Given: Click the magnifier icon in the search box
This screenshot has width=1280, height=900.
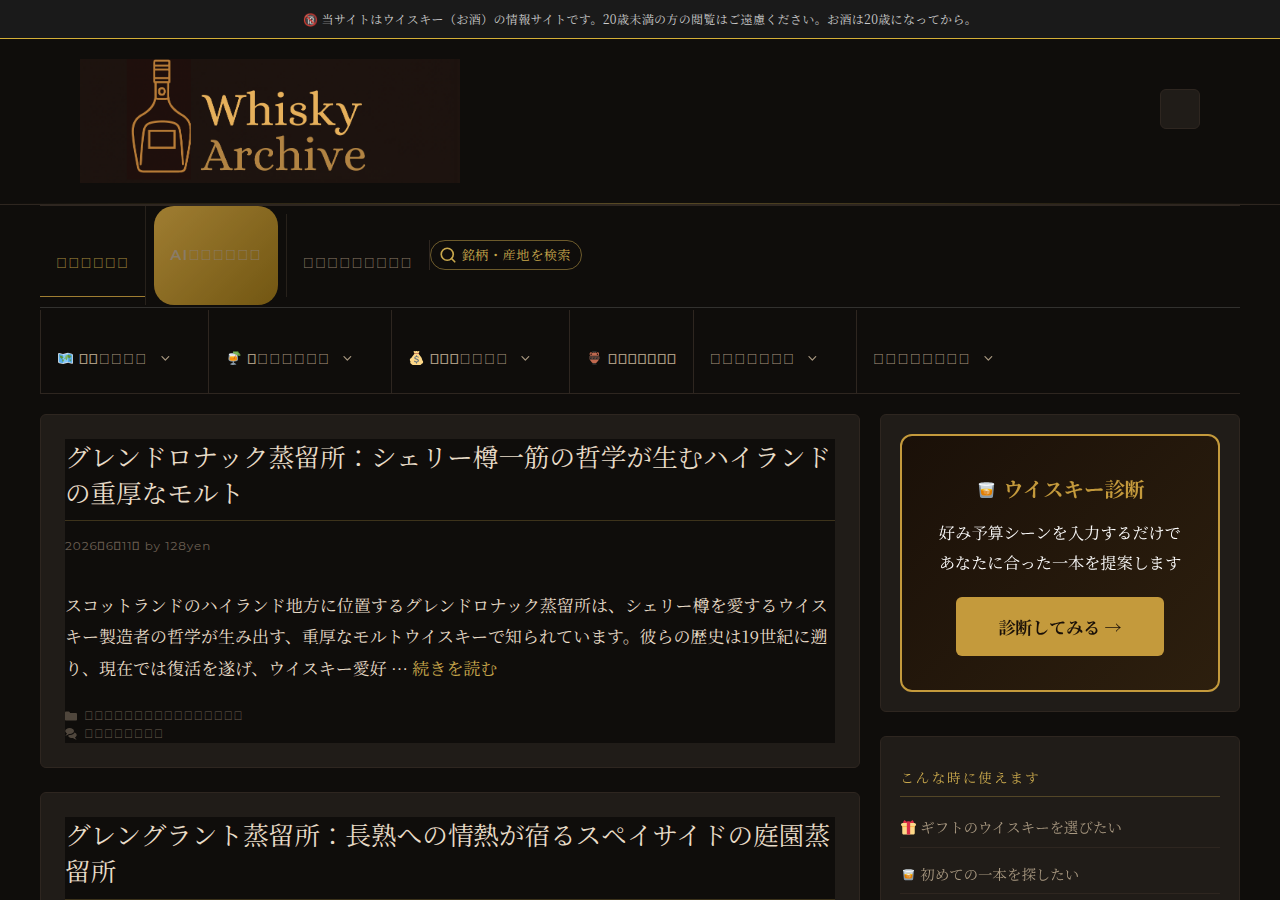Looking at the screenshot, I should click(x=448, y=255).
